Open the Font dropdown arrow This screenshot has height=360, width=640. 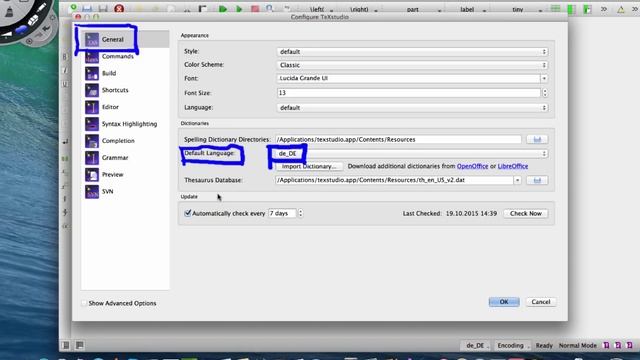544,78
